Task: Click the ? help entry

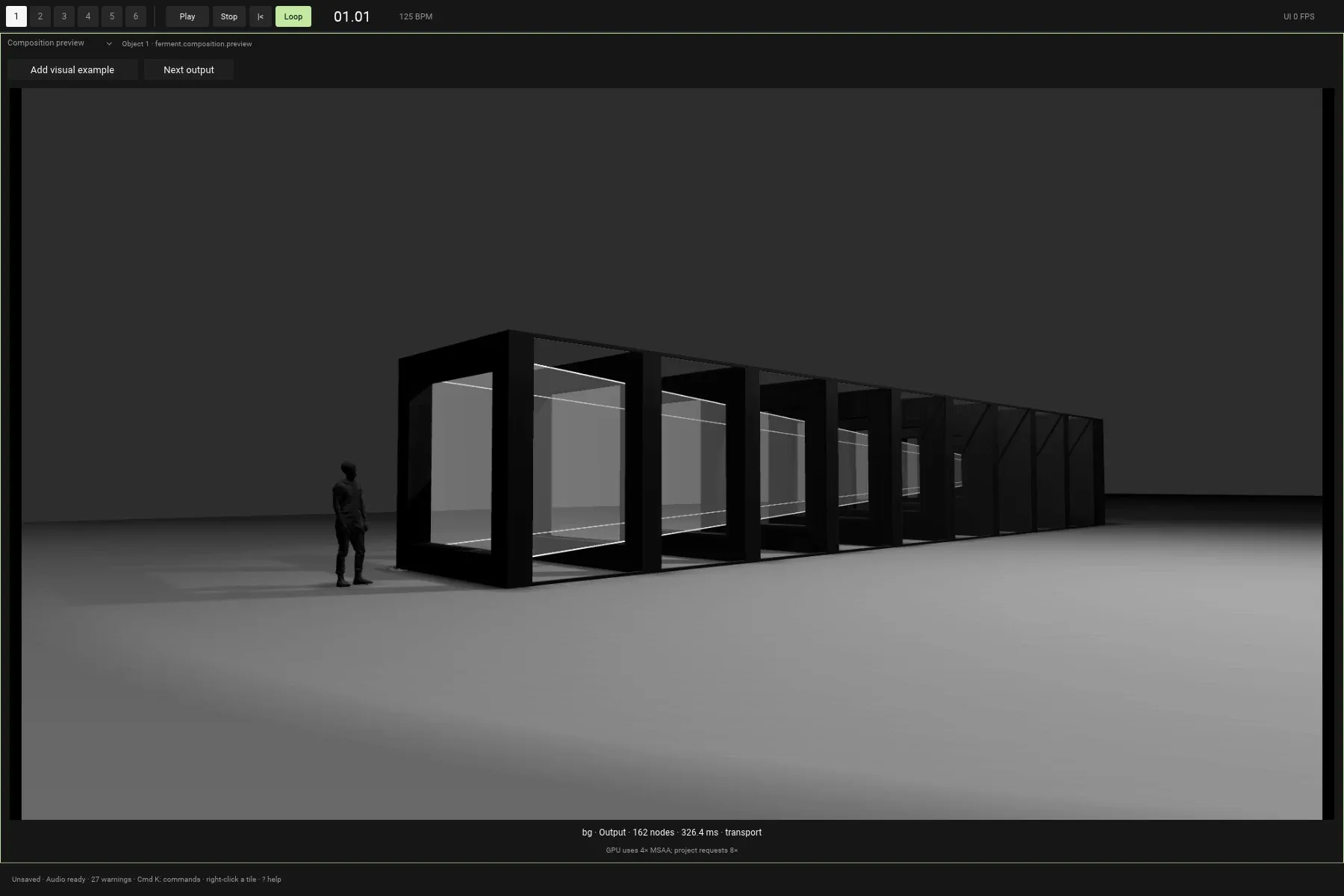Action: 272,880
